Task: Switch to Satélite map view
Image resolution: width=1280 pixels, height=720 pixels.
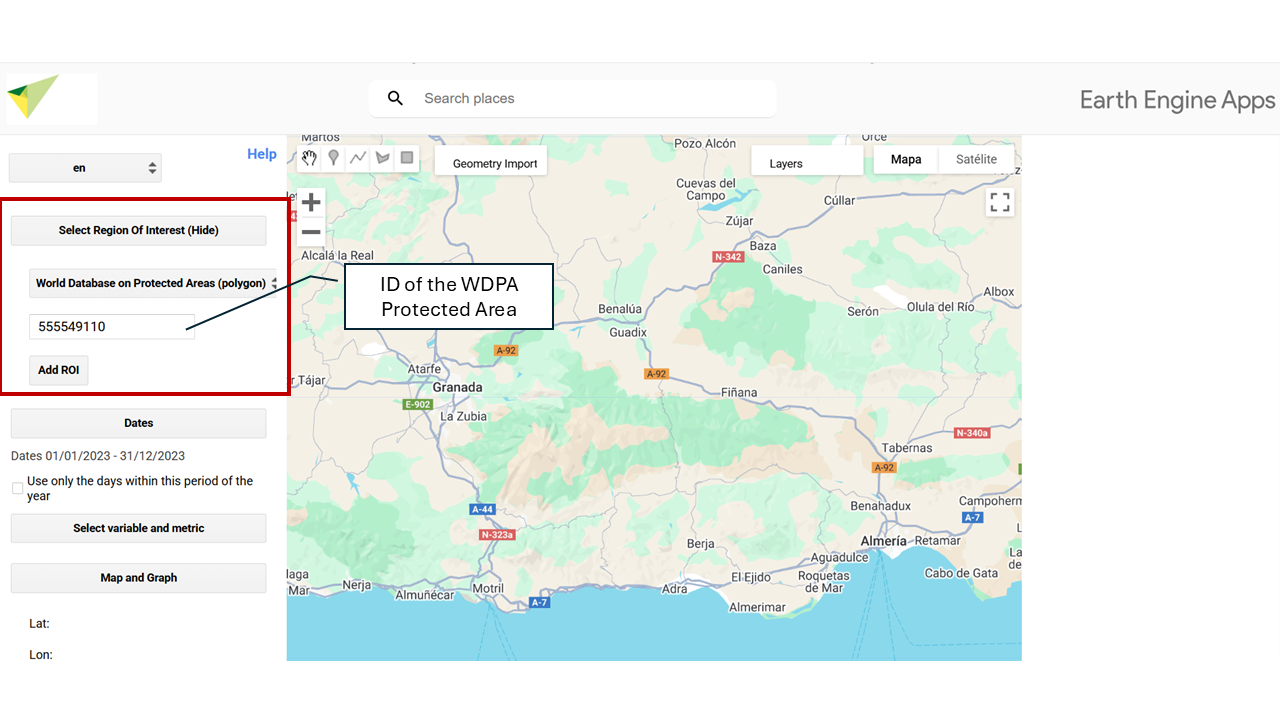Action: (x=976, y=160)
